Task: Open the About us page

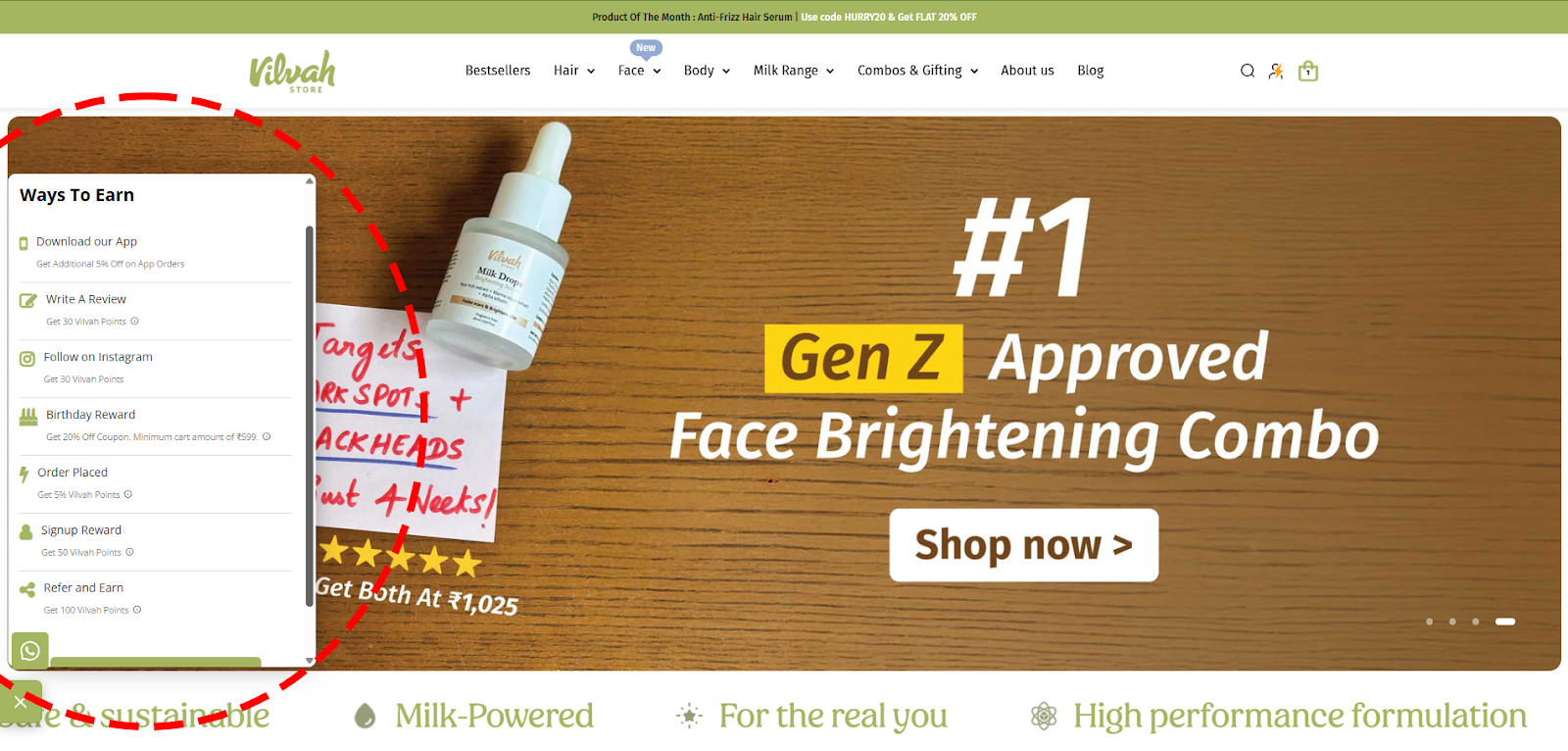Action: click(x=1027, y=71)
